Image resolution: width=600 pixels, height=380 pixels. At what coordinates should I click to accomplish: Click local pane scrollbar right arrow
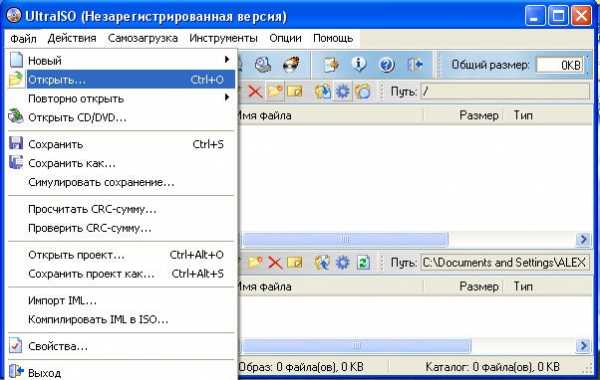tap(583, 346)
